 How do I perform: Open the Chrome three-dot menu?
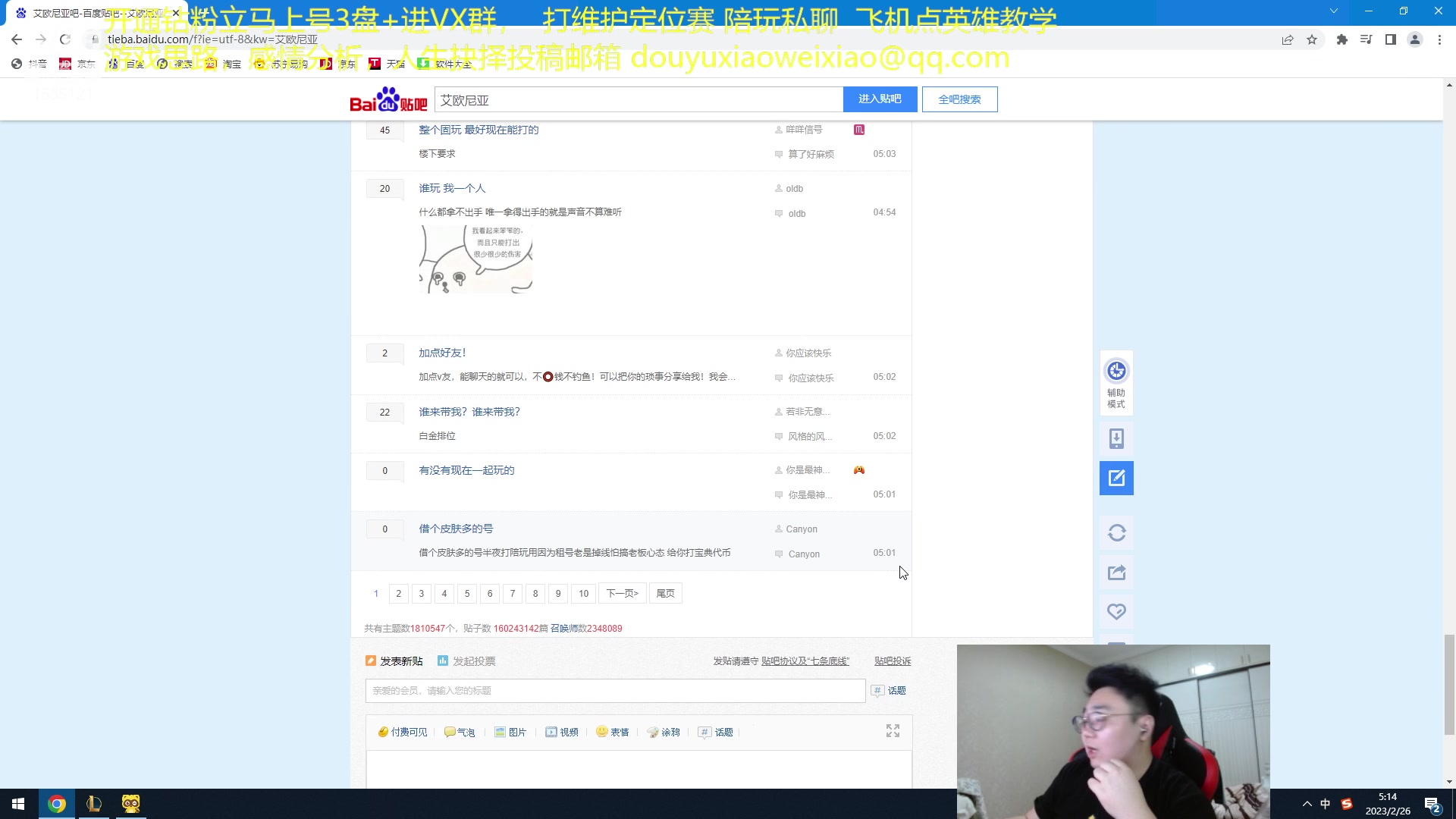tap(1439, 39)
